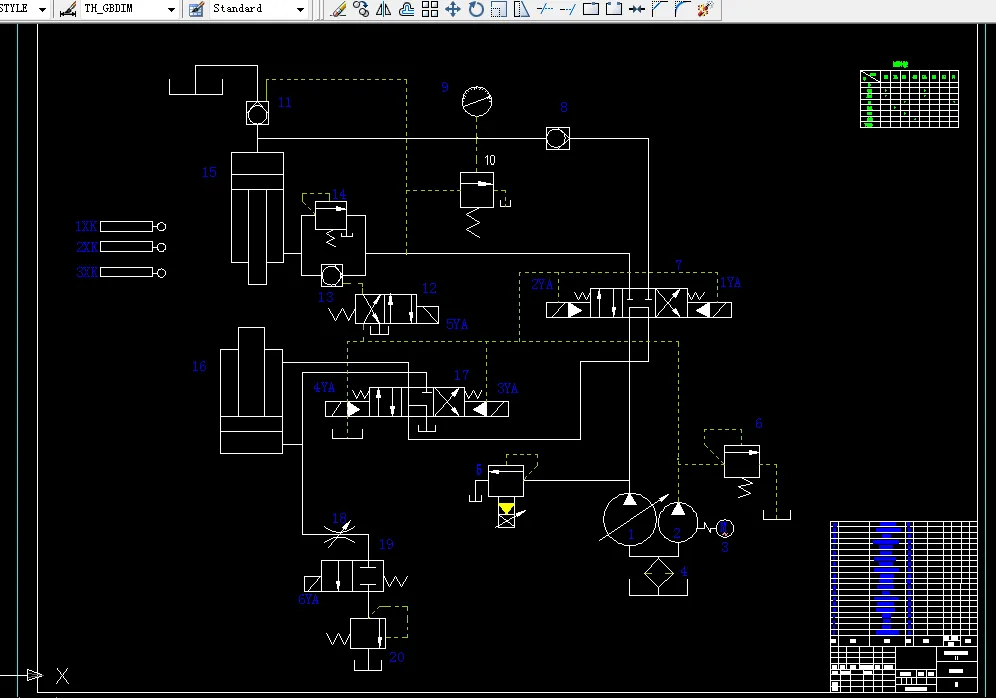Select the Offset tool

pos(407,9)
